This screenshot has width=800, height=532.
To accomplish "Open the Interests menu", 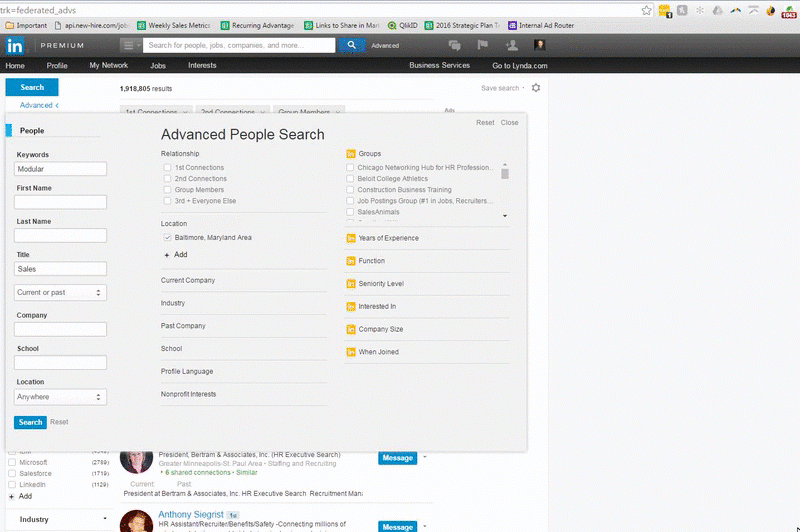I will pyautogui.click(x=202, y=65).
